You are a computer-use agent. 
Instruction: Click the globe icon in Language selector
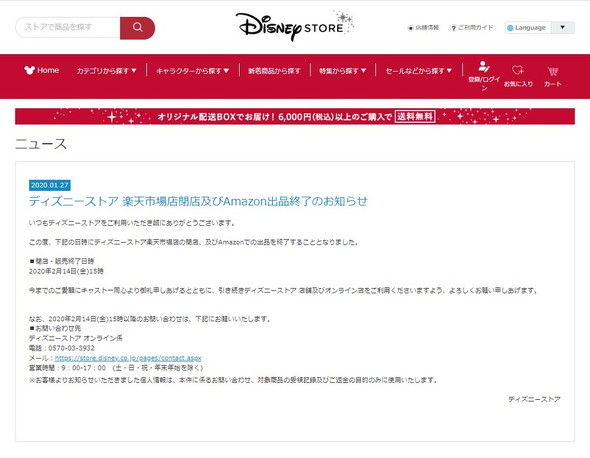pyautogui.click(x=510, y=28)
